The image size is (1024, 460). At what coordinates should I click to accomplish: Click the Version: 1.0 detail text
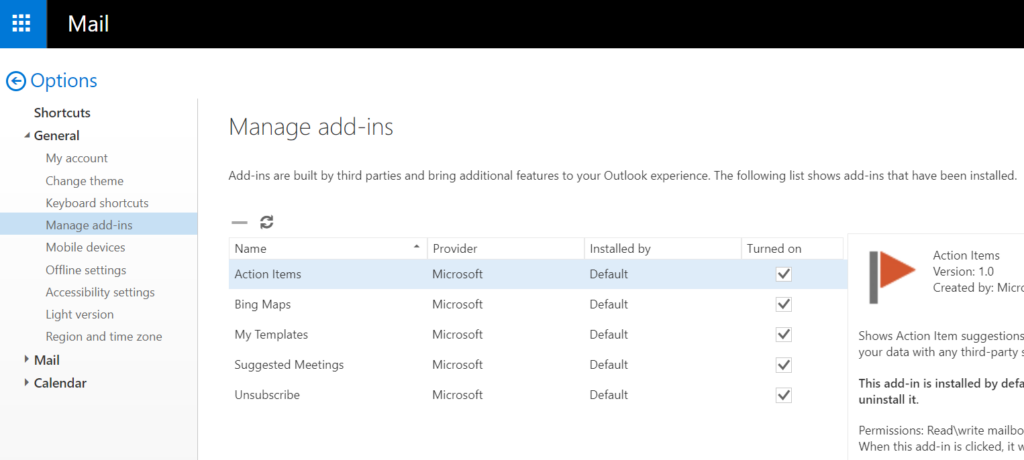[963, 271]
